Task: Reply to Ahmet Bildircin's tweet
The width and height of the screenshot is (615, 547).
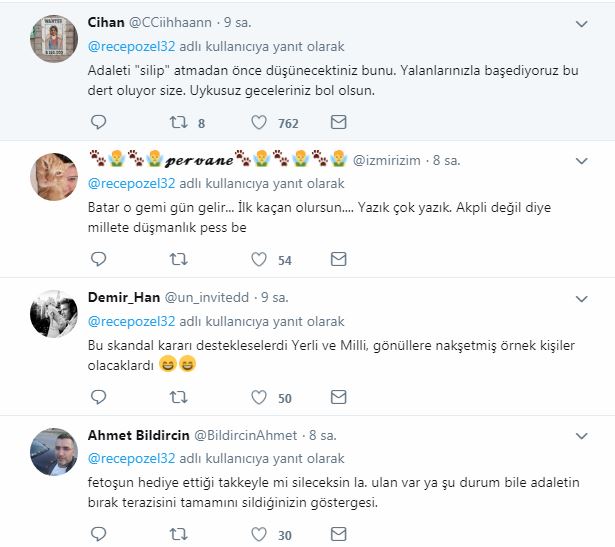Action: [x=98, y=534]
